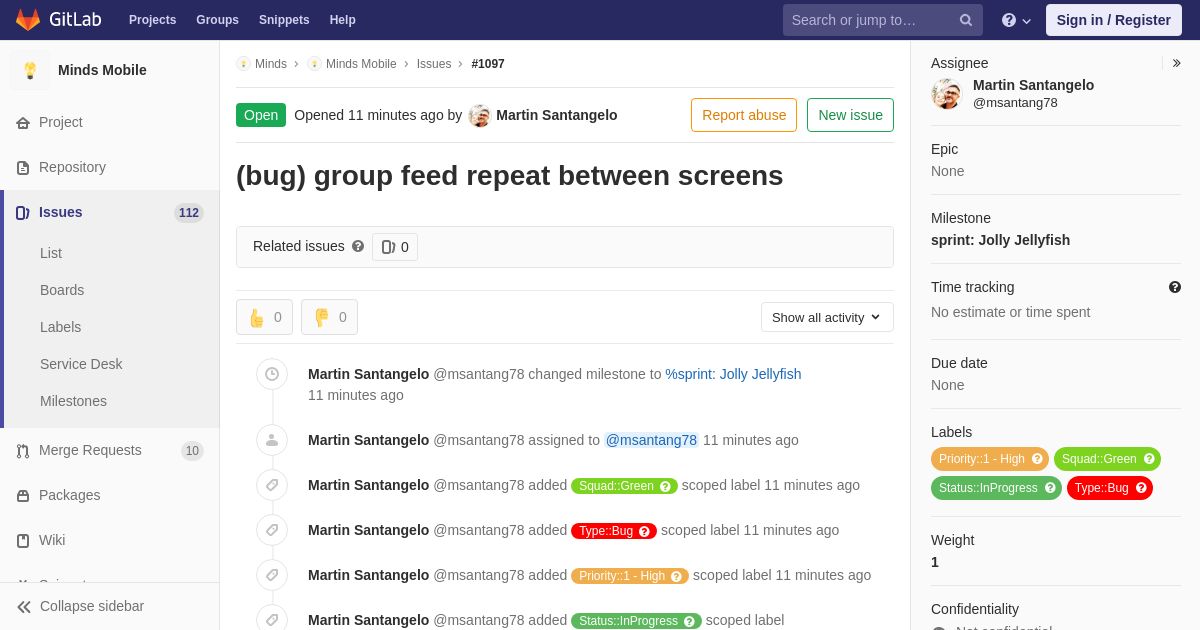Open Labels in sidebar
This screenshot has width=1200, height=630.
[60, 327]
